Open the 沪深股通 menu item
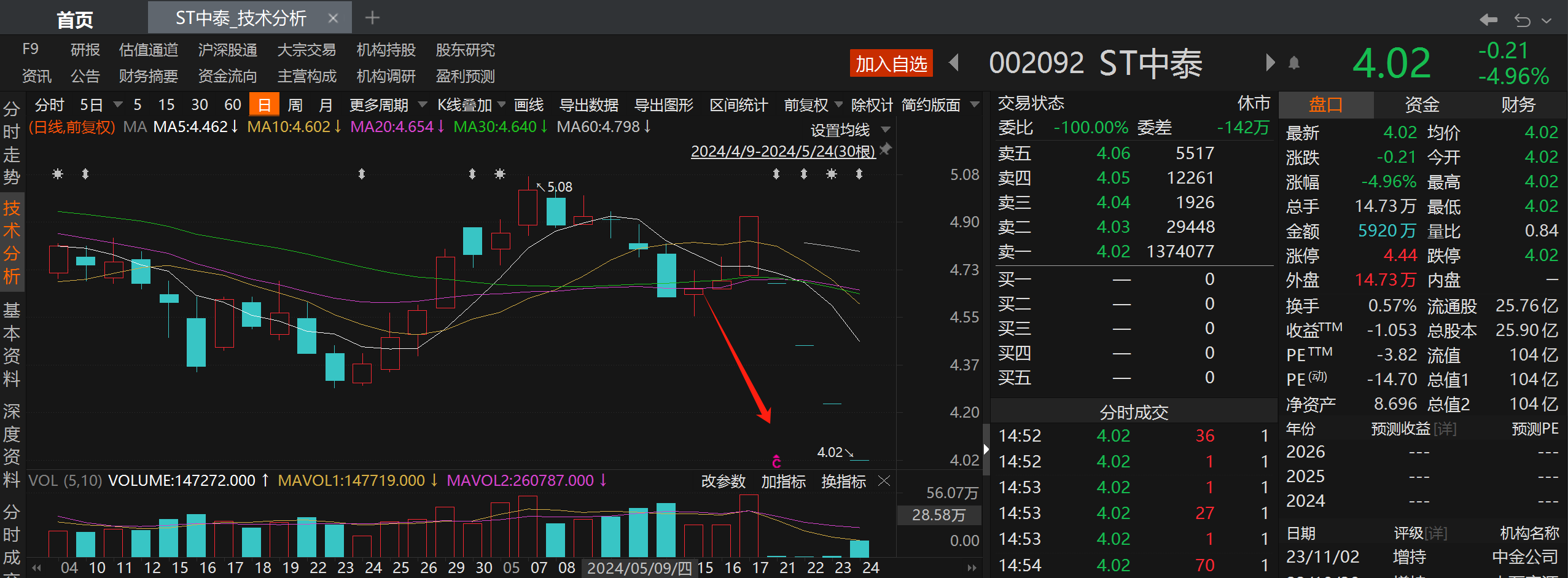 point(228,50)
